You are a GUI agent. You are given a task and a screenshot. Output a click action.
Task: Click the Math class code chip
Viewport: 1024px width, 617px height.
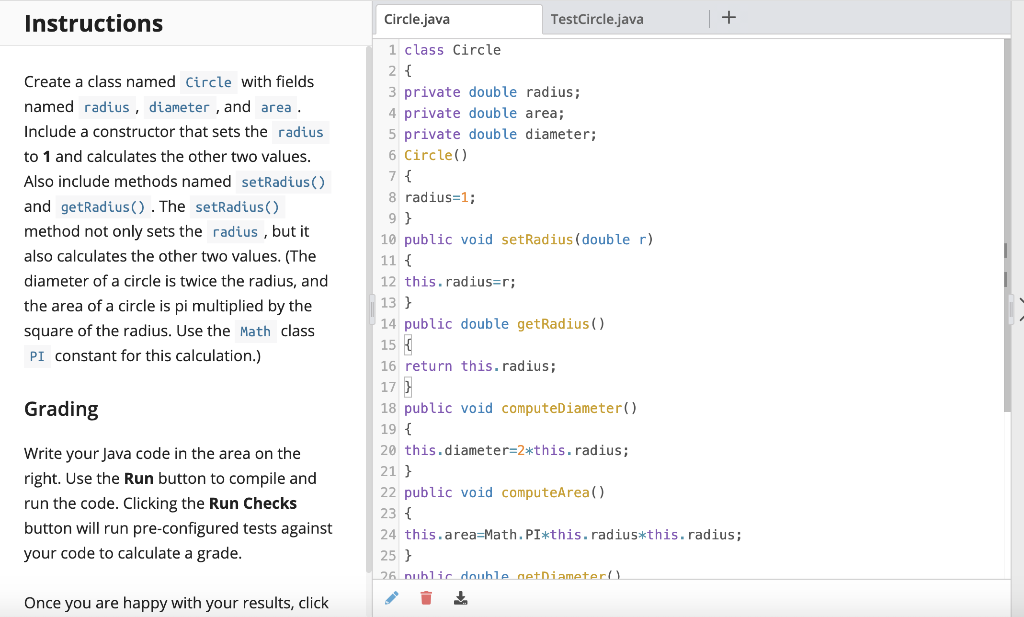[x=255, y=331]
